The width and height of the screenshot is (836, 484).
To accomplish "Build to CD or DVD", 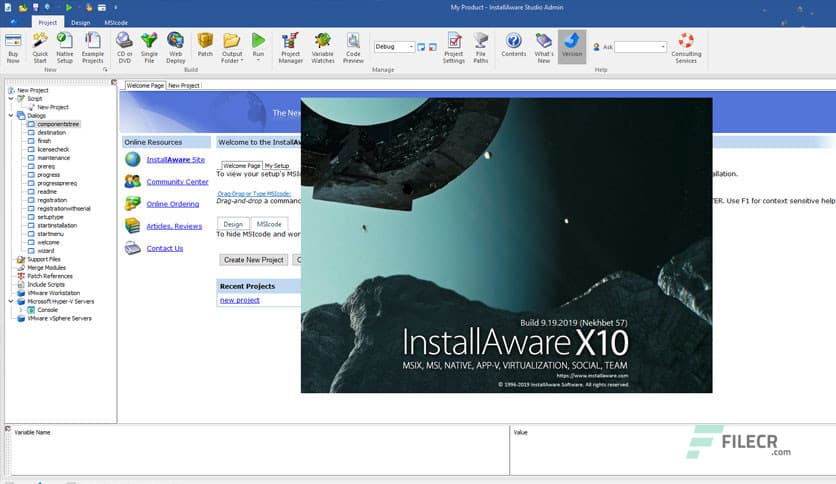I will pos(124,47).
